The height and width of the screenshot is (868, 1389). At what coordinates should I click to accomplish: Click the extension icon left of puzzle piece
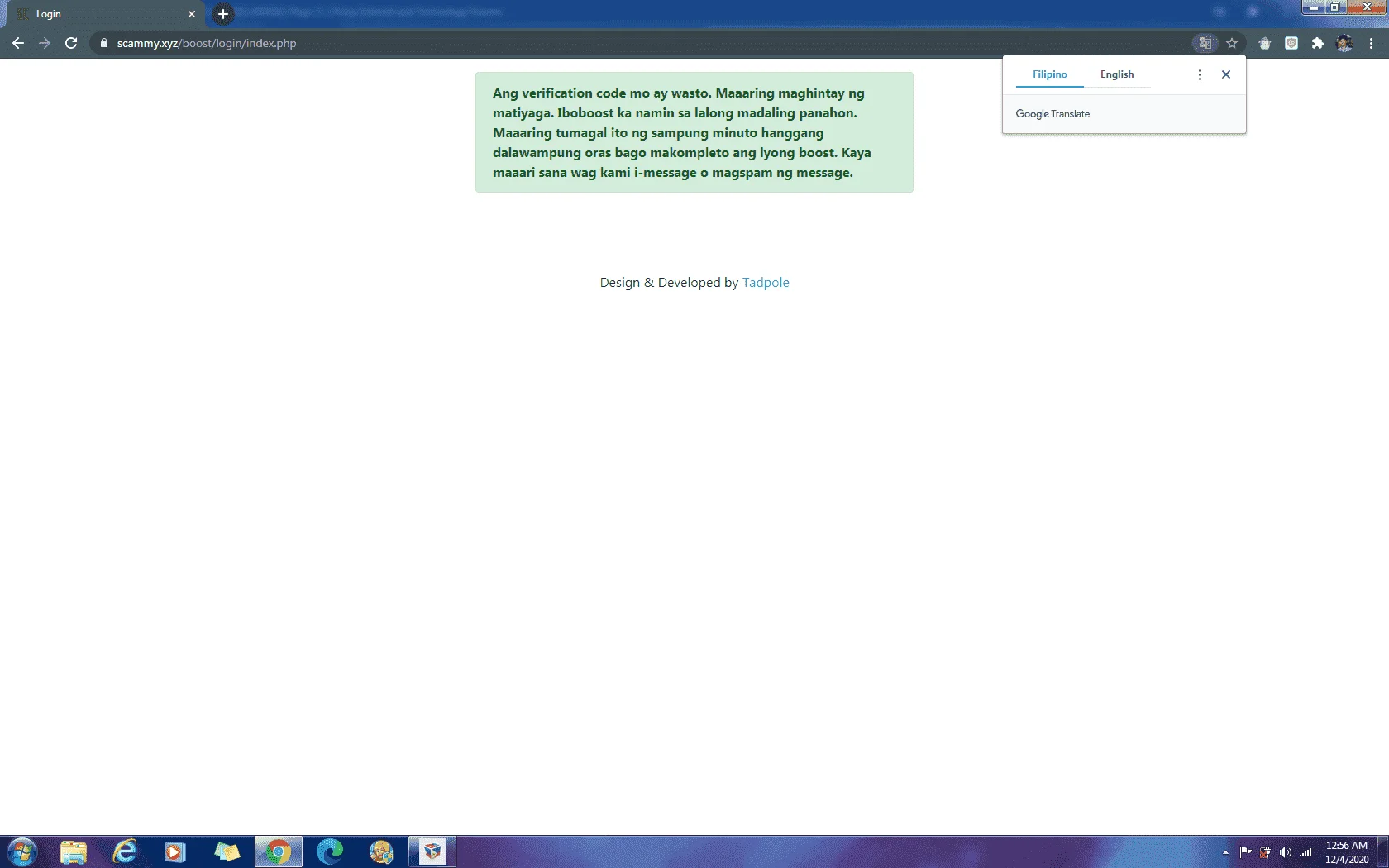pyautogui.click(x=1291, y=43)
